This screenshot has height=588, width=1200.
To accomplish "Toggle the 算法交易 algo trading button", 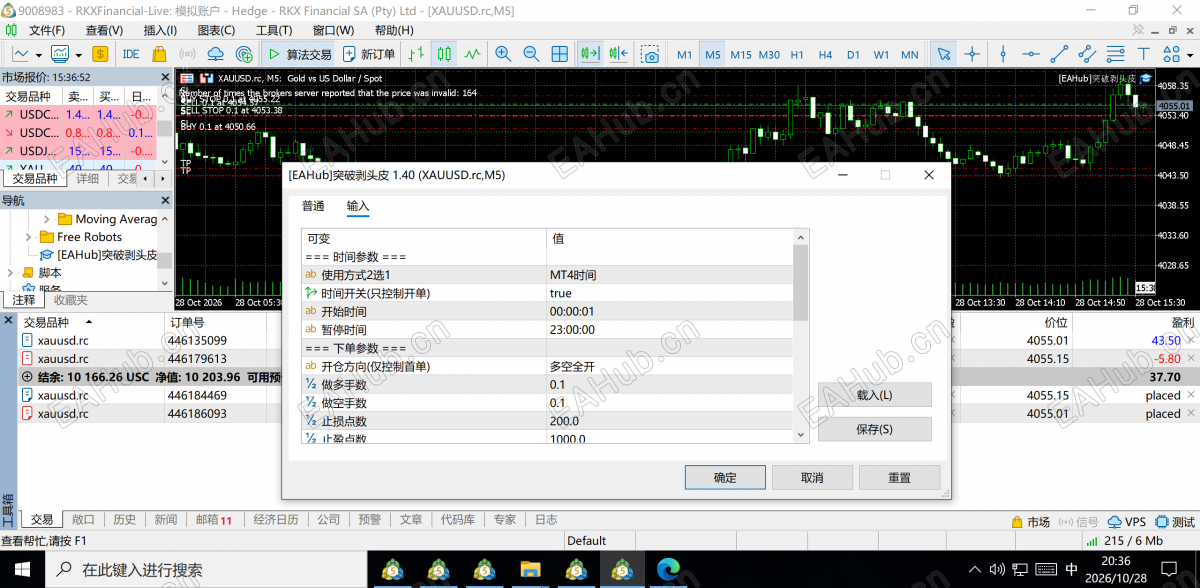I will (x=298, y=54).
